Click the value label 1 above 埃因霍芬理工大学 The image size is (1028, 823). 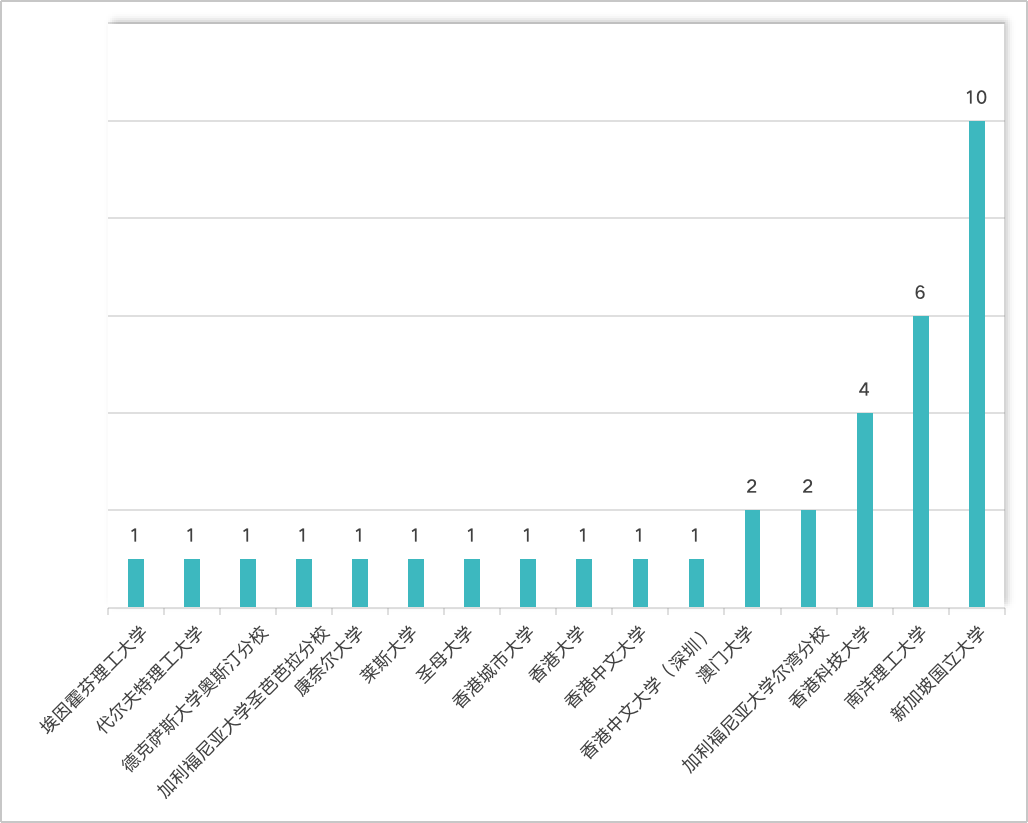click(134, 536)
